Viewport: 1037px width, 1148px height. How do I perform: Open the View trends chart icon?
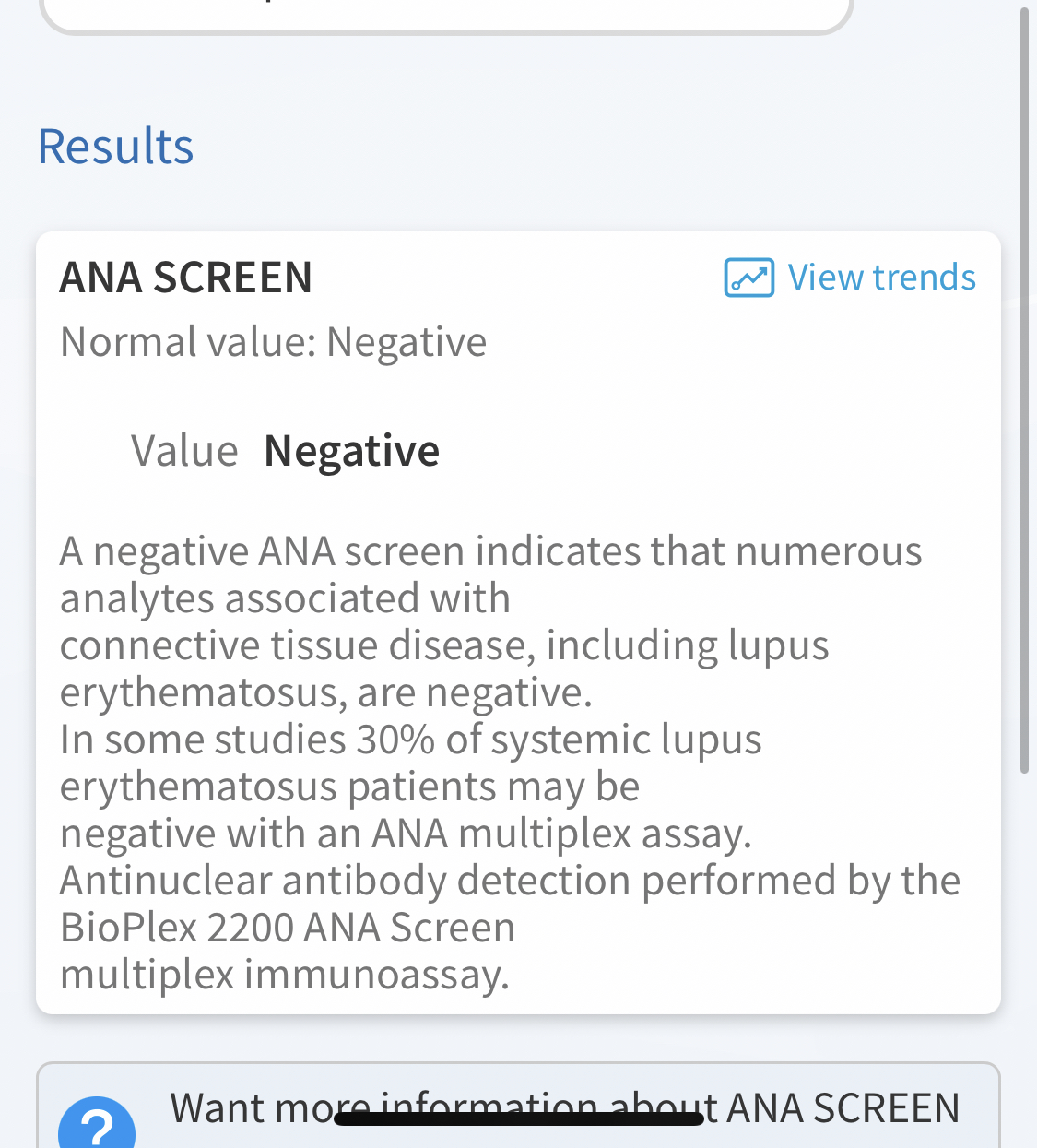pos(748,278)
